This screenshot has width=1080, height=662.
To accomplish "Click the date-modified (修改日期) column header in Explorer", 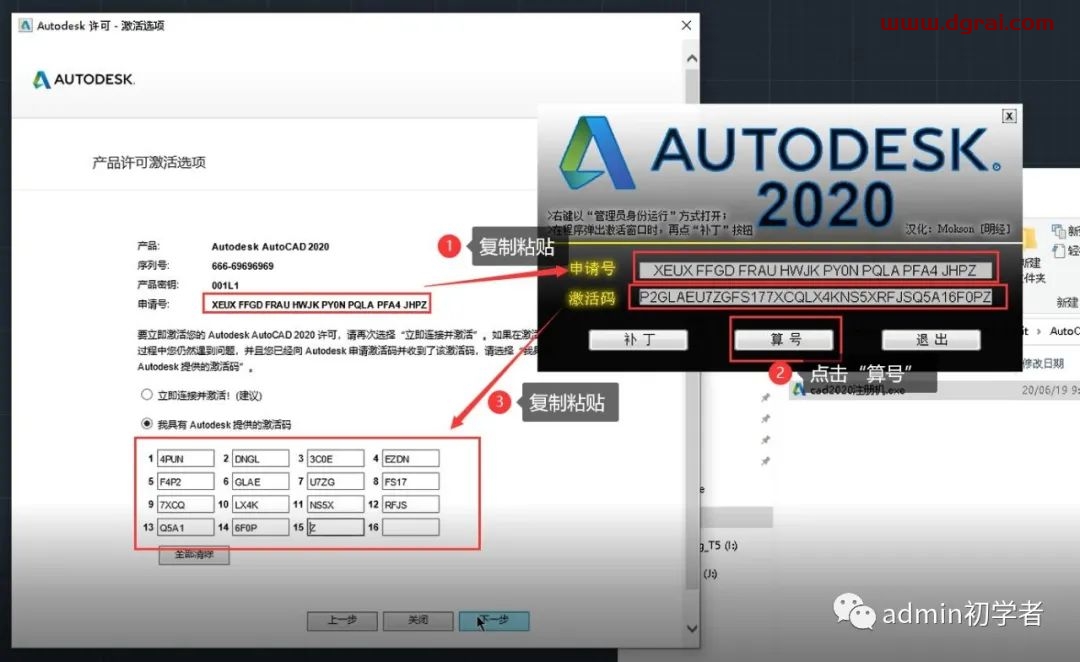I will tap(1043, 363).
